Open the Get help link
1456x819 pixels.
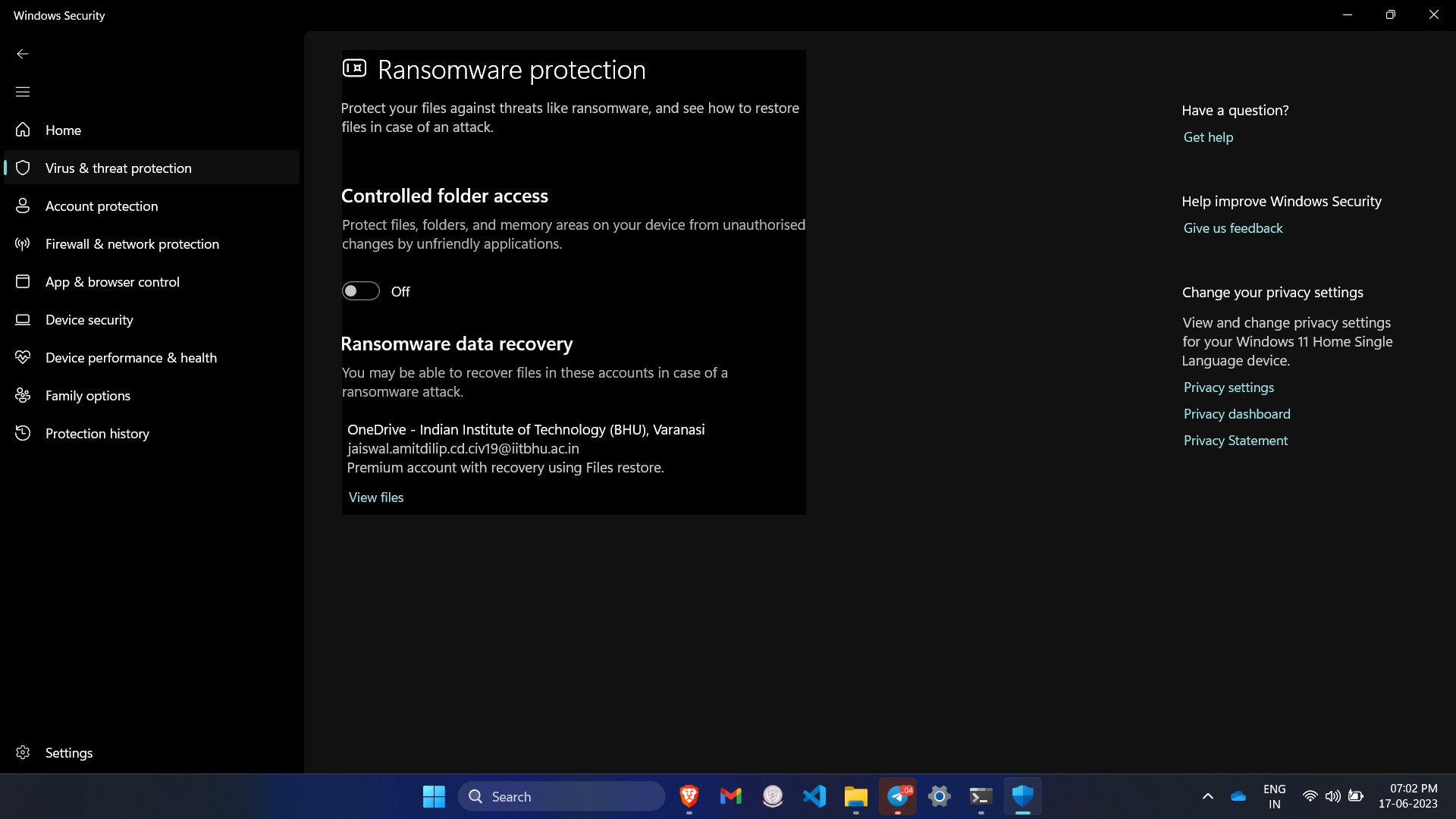1208,137
